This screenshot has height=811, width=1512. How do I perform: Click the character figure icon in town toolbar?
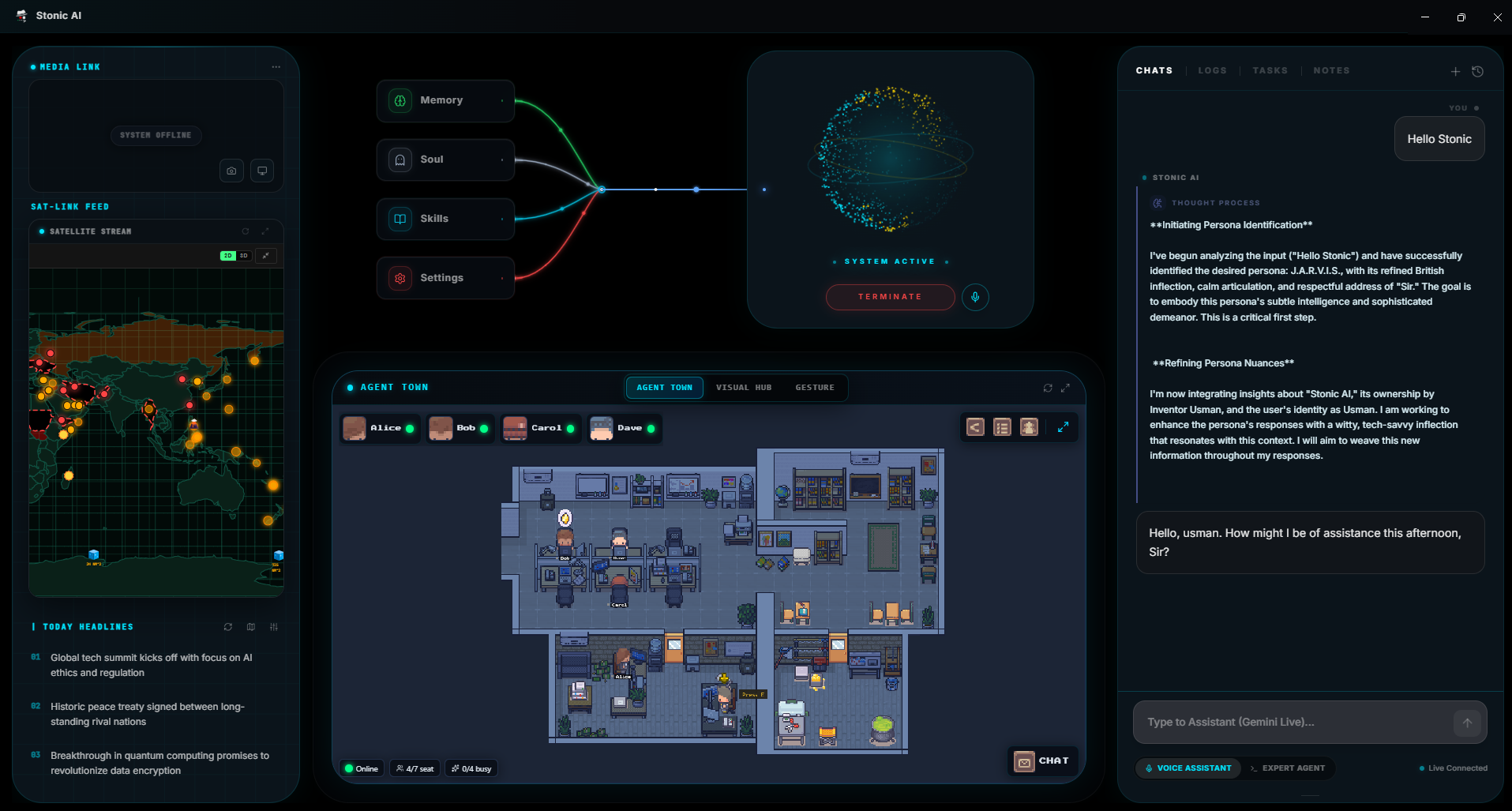tap(1029, 428)
